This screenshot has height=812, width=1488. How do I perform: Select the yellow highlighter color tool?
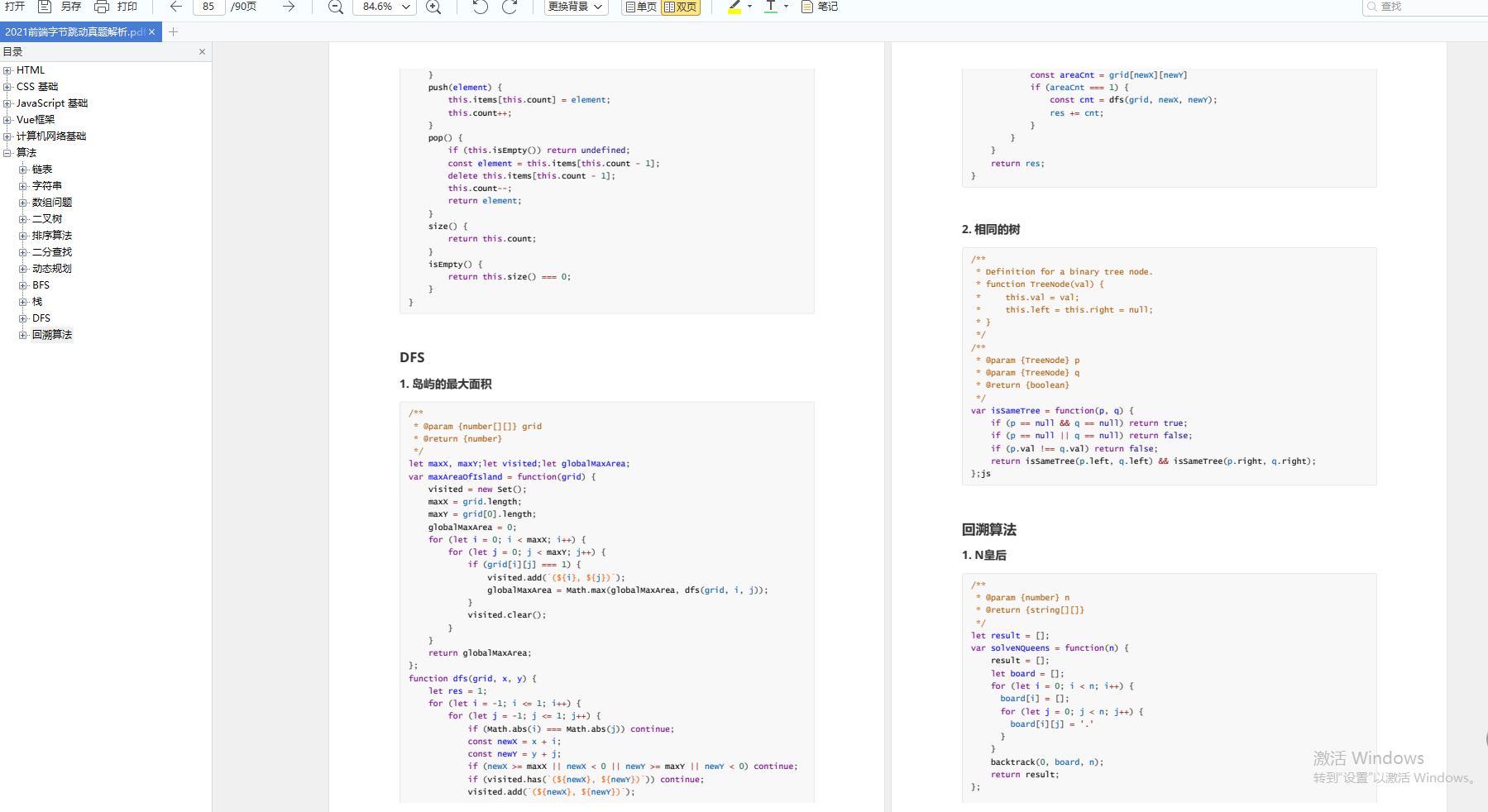pyautogui.click(x=734, y=7)
